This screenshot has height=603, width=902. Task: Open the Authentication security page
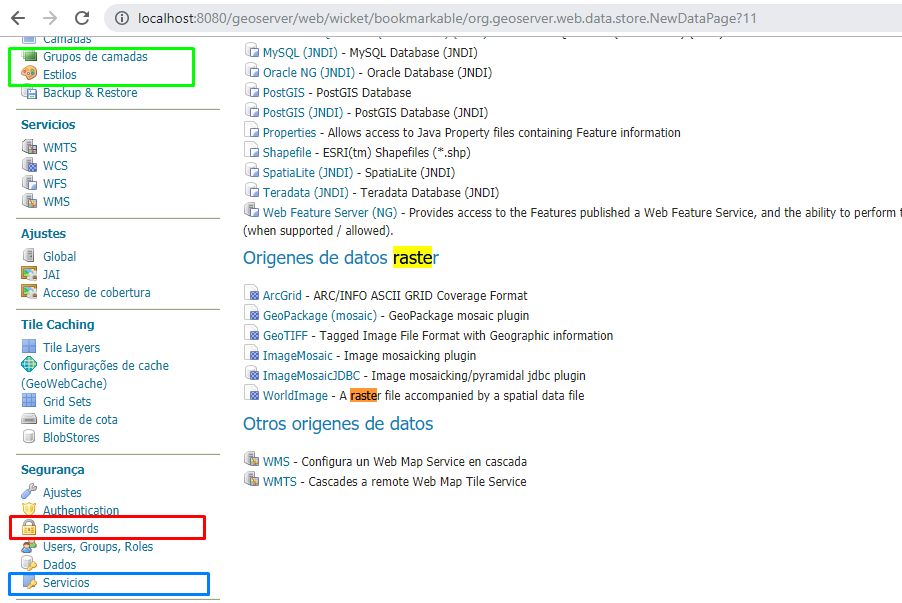[81, 510]
